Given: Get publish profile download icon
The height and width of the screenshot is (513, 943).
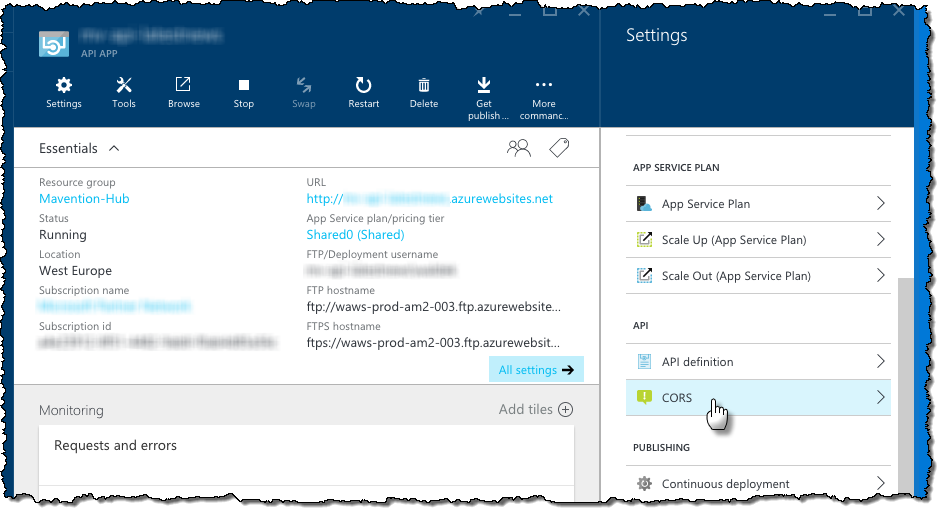Looking at the screenshot, I should 484,85.
